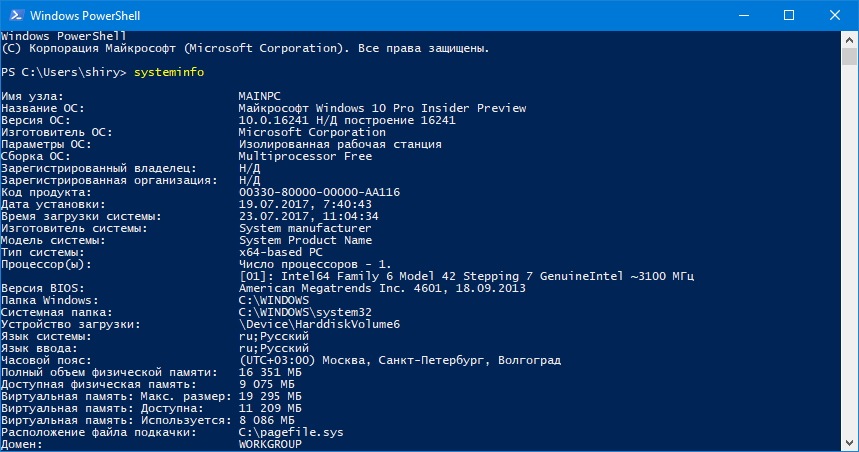Viewport: 859px width, 452px height.
Task: Click the PS C:\Users\shiry> prompt
Action: pos(64,72)
